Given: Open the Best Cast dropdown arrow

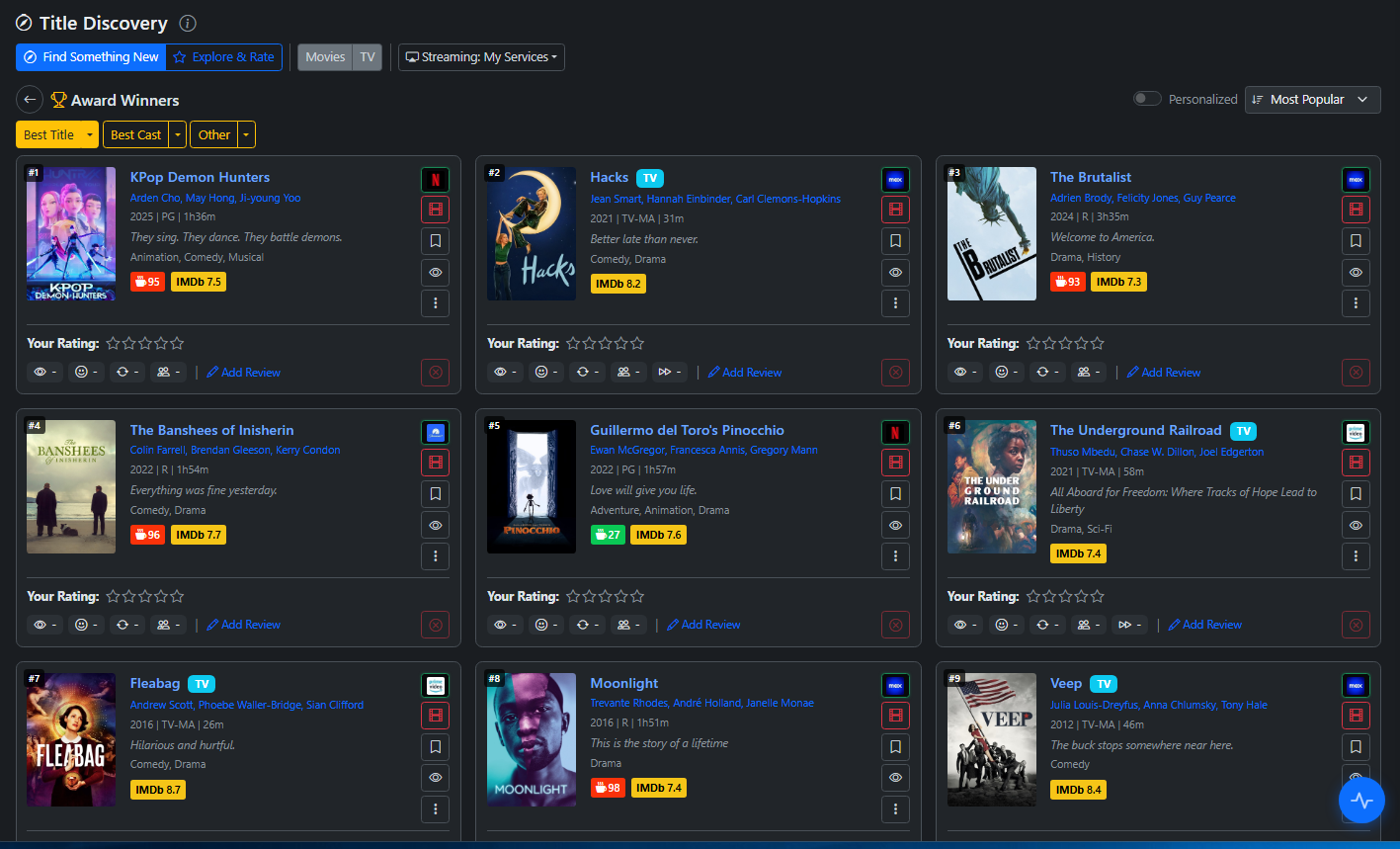Looking at the screenshot, I should 178,134.
